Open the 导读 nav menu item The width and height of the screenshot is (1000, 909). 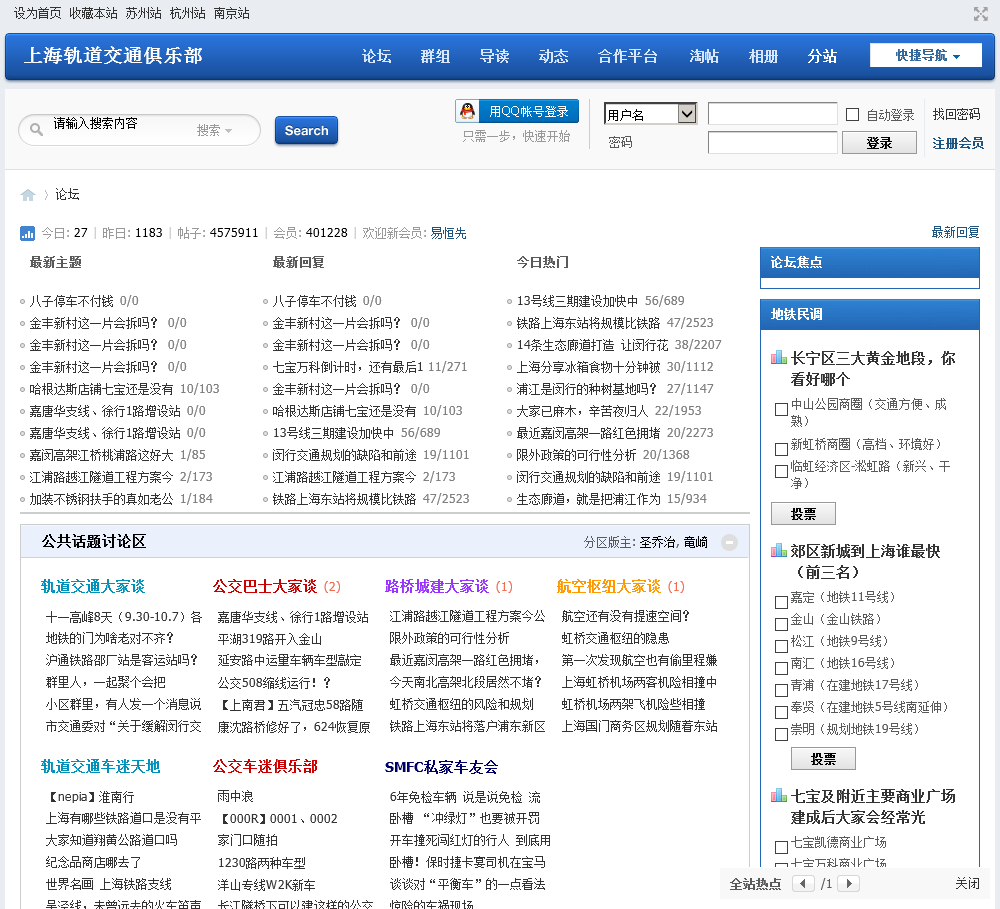[x=494, y=56]
